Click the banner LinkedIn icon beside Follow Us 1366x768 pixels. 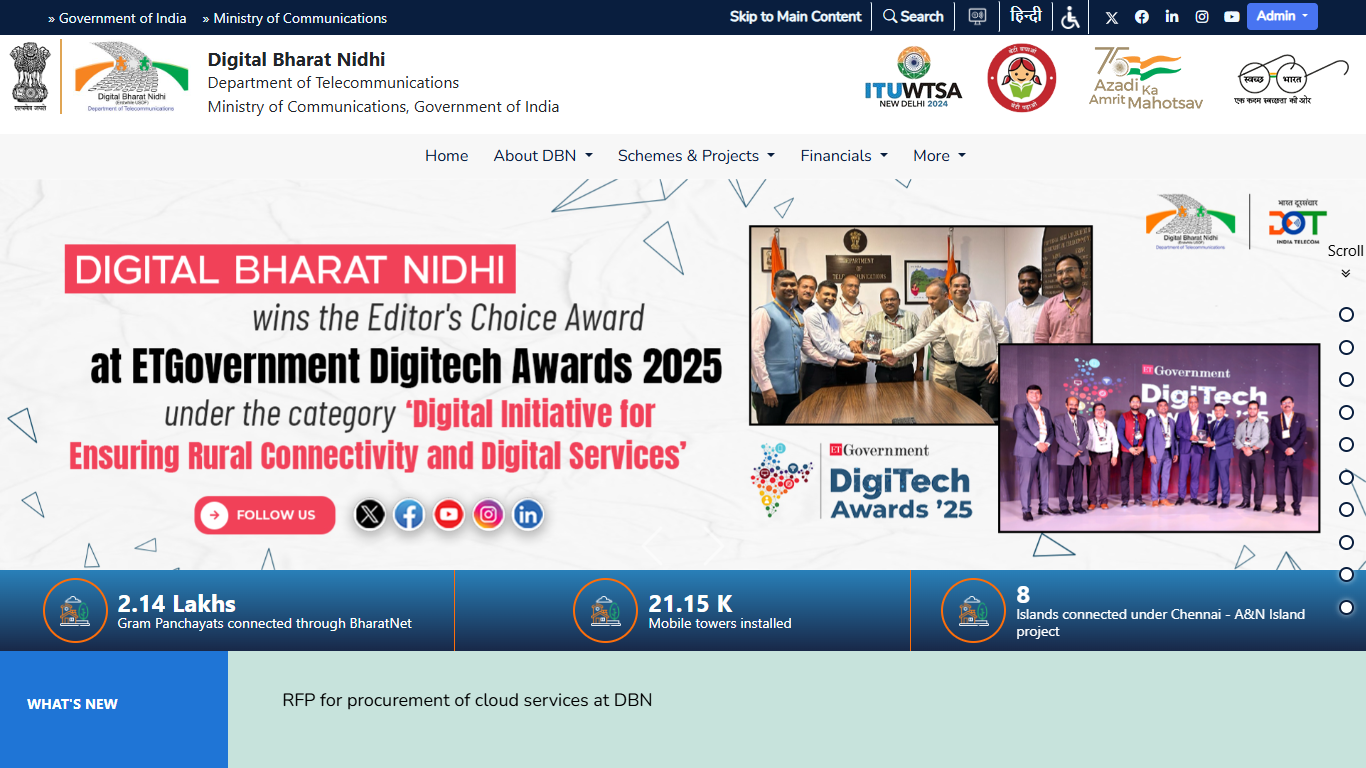coord(528,515)
